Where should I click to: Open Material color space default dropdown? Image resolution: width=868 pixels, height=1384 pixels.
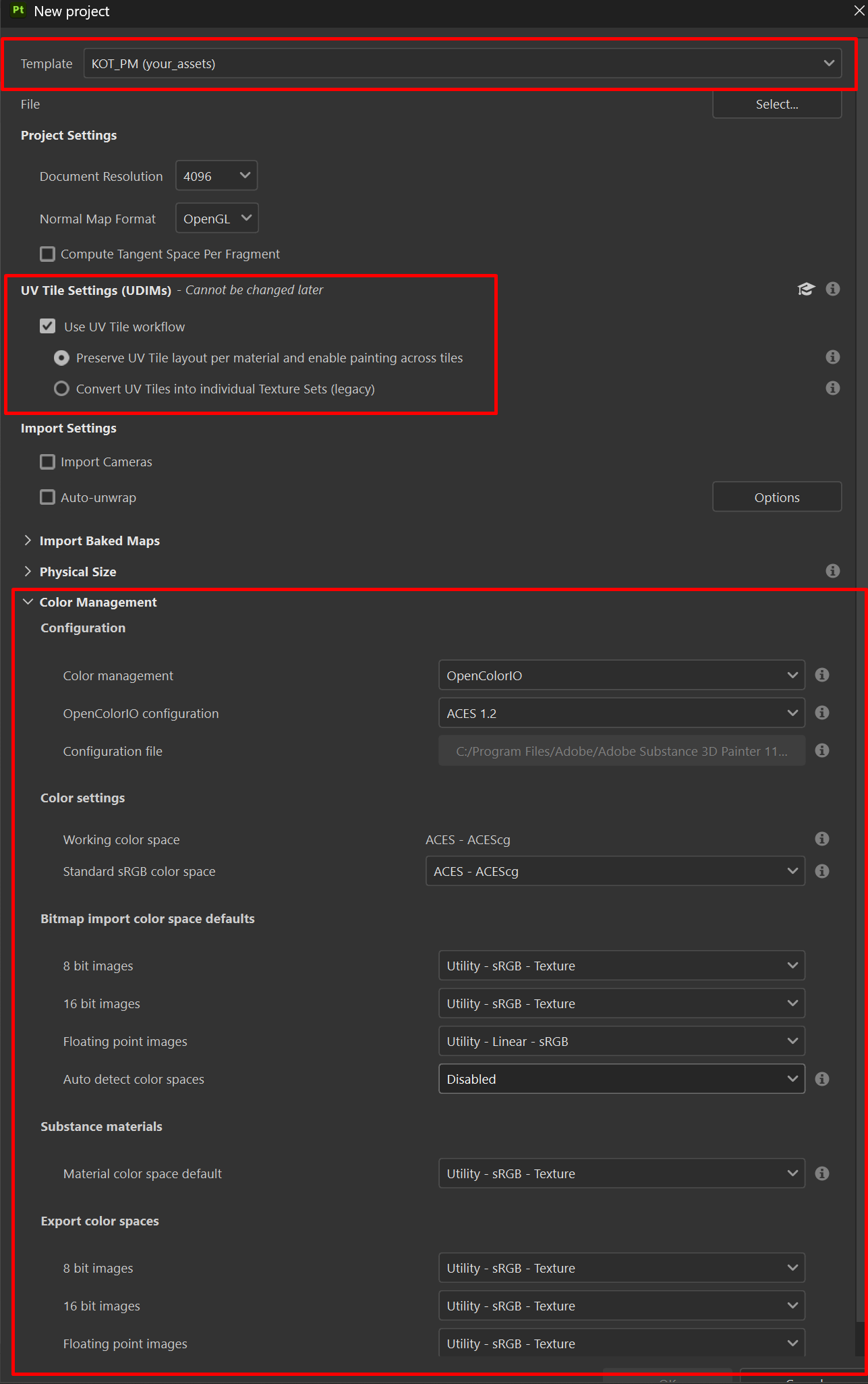click(x=622, y=1173)
